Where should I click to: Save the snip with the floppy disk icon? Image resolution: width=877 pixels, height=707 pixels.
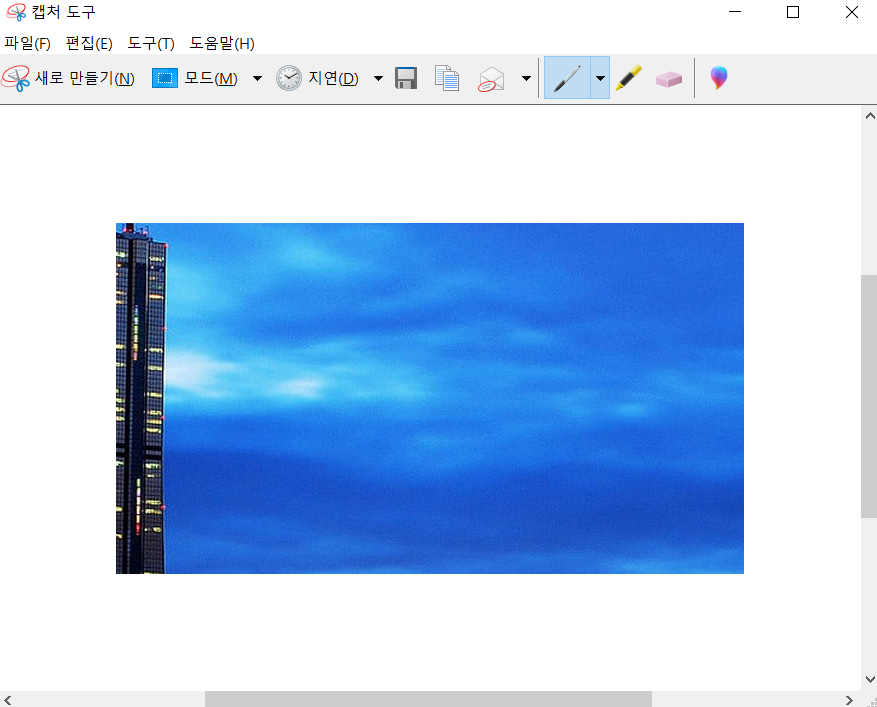(406, 78)
